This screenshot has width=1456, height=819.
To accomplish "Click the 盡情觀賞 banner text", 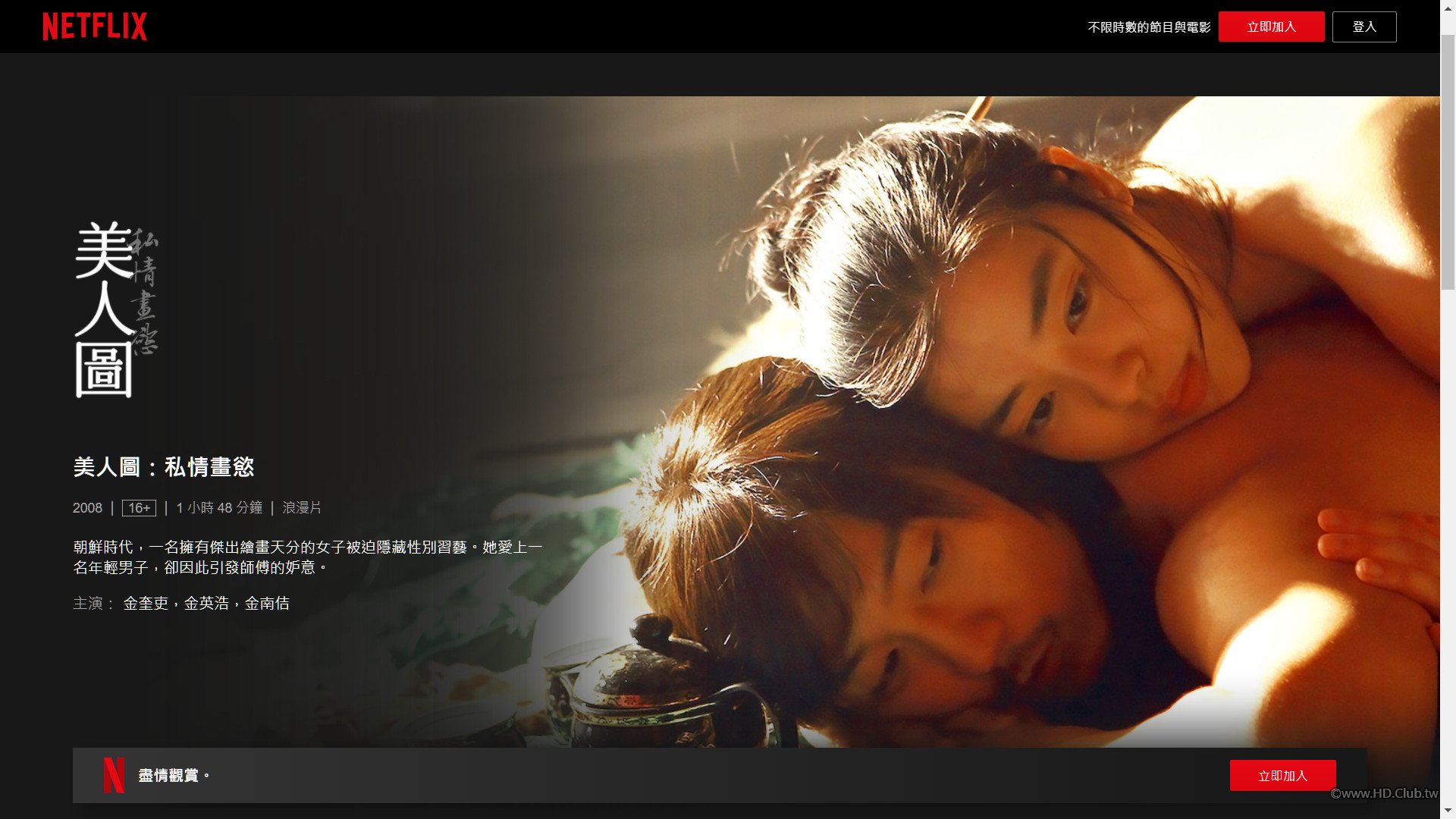I will (x=173, y=775).
